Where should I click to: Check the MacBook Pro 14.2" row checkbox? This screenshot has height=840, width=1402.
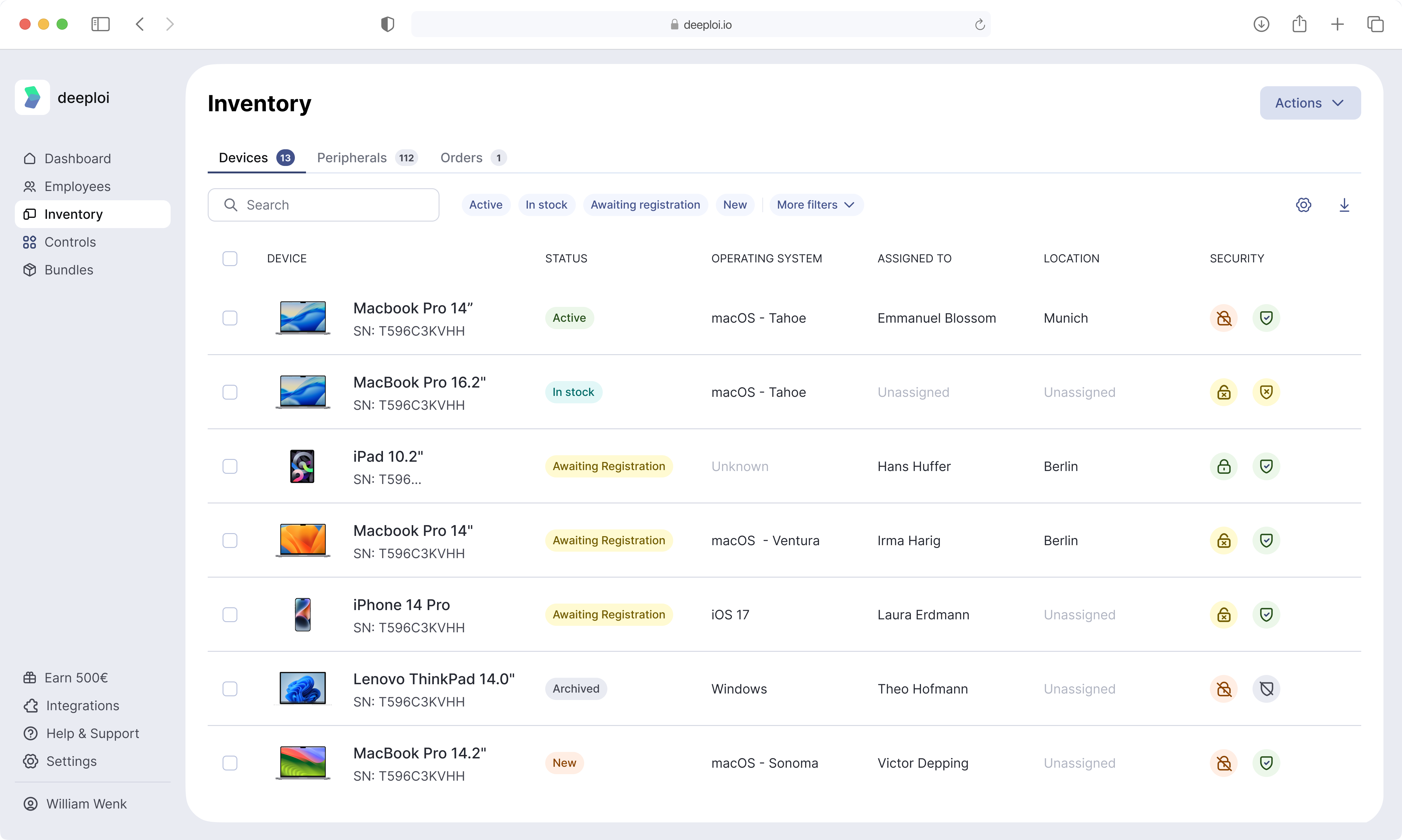click(x=230, y=763)
